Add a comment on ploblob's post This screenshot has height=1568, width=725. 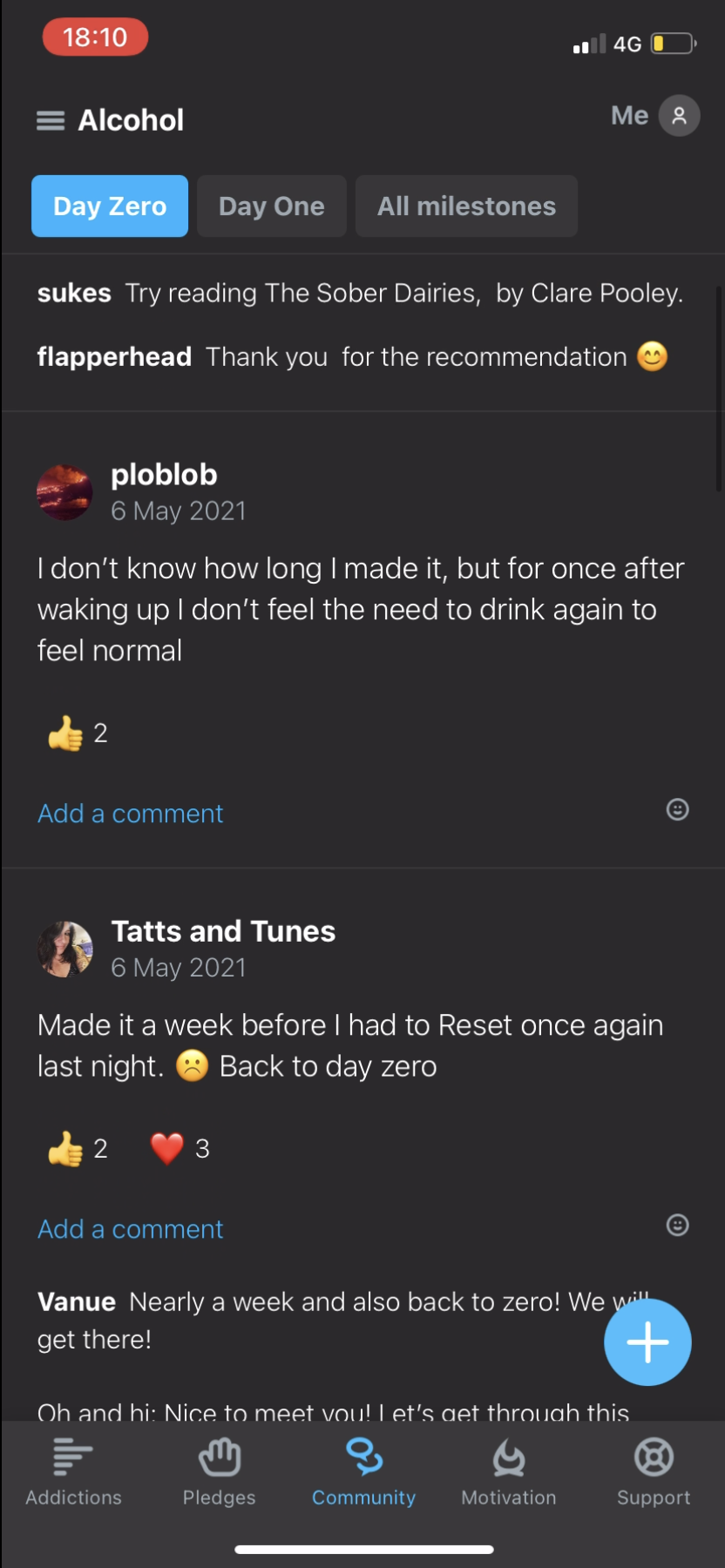point(130,813)
